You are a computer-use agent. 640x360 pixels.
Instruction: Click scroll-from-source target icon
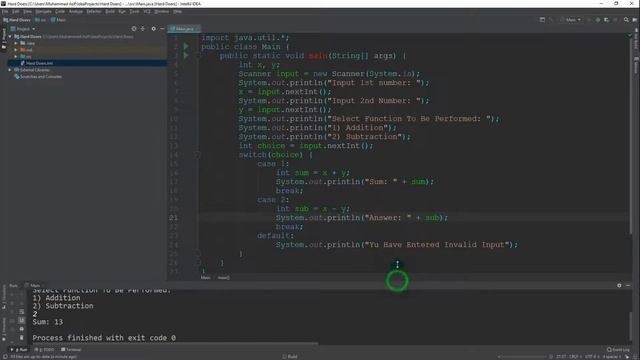134,29
